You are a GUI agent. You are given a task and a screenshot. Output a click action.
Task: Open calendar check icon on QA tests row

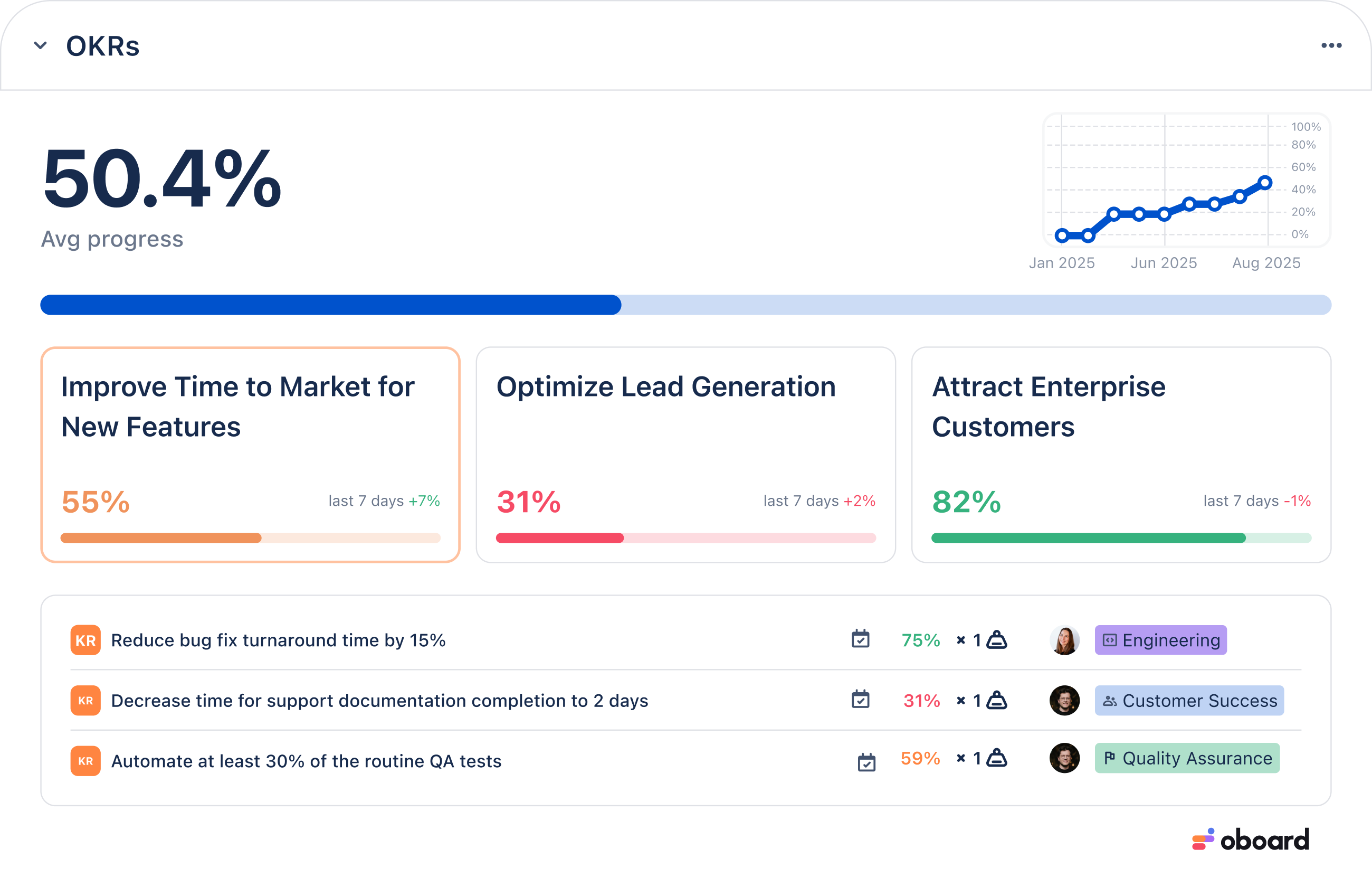pyautogui.click(x=866, y=762)
